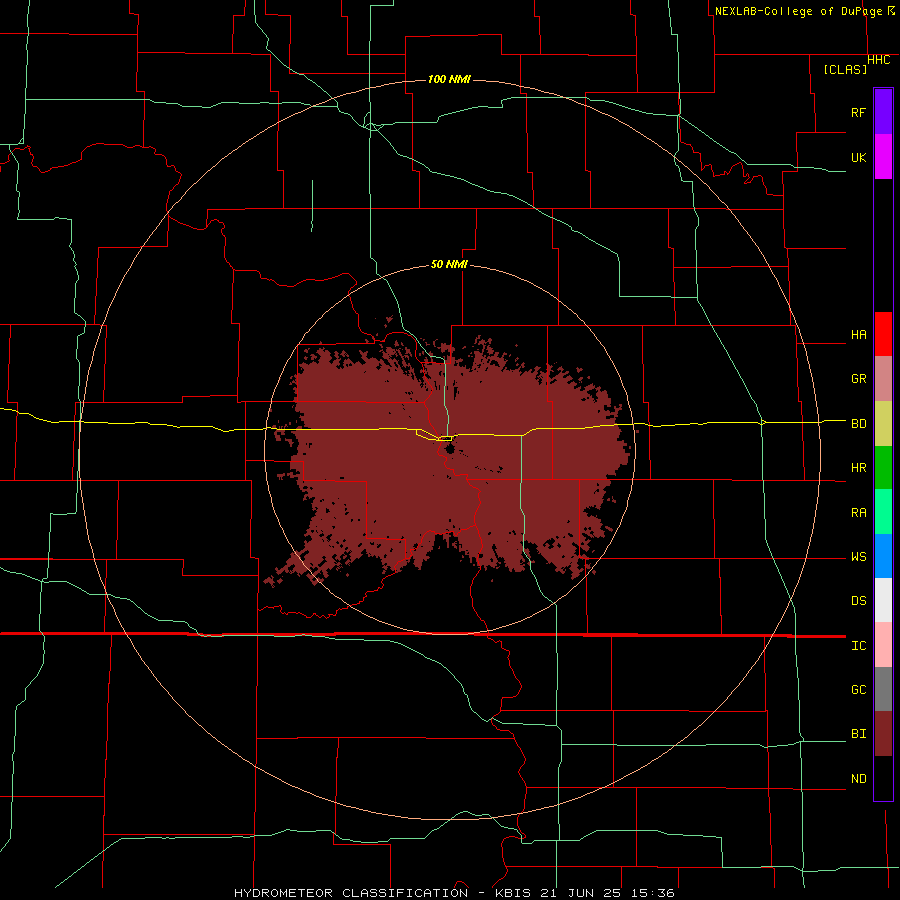
Task: Click the BD legend label
Action: click(858, 424)
